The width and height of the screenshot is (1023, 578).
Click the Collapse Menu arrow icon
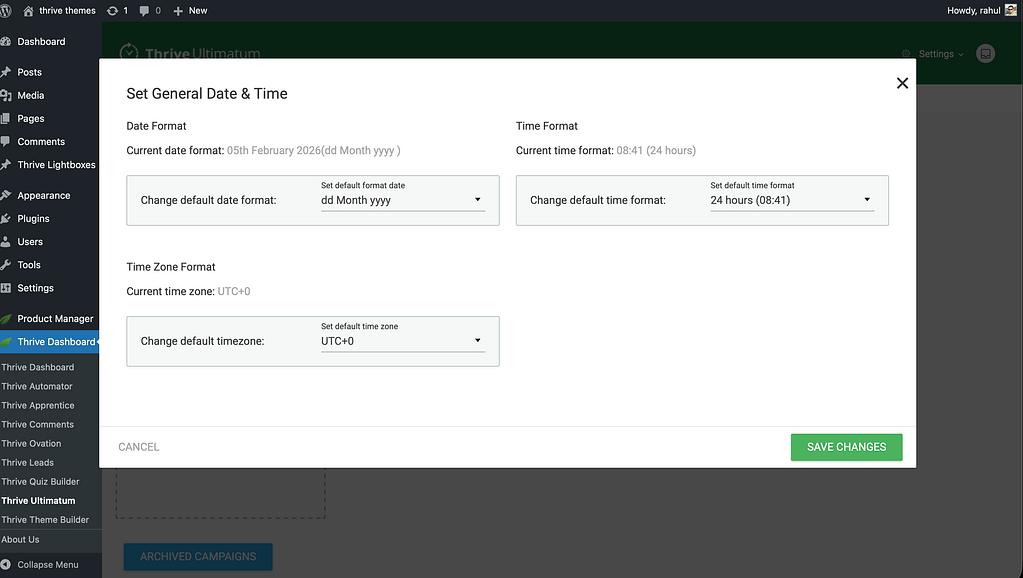point(7,564)
